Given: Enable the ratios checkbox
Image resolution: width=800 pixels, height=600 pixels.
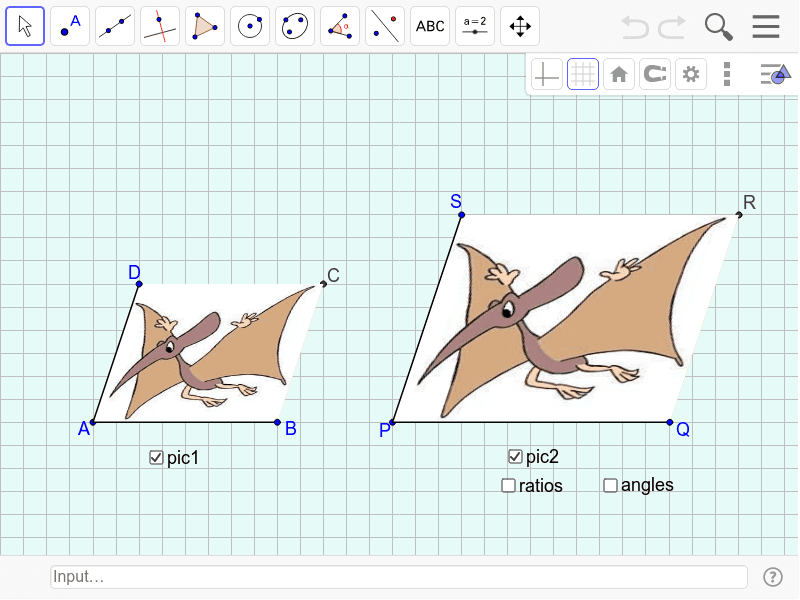Looking at the screenshot, I should point(508,485).
